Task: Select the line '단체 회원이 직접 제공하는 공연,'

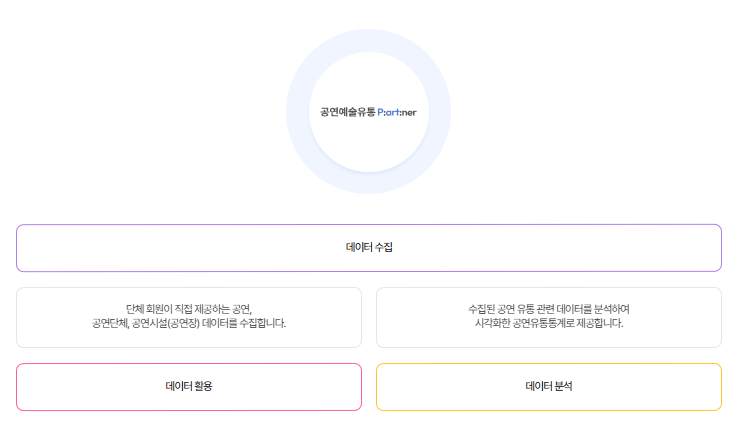Action: (189, 309)
